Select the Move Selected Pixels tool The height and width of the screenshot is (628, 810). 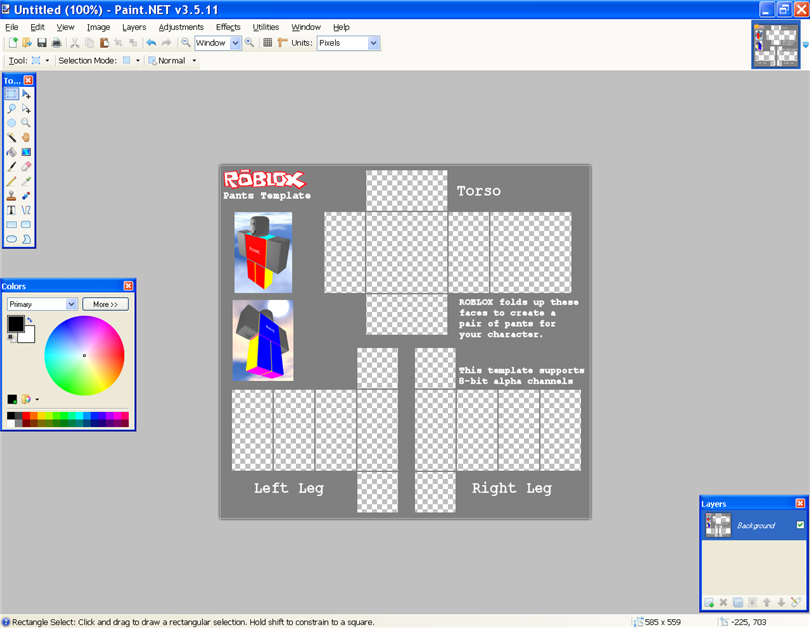point(26,94)
